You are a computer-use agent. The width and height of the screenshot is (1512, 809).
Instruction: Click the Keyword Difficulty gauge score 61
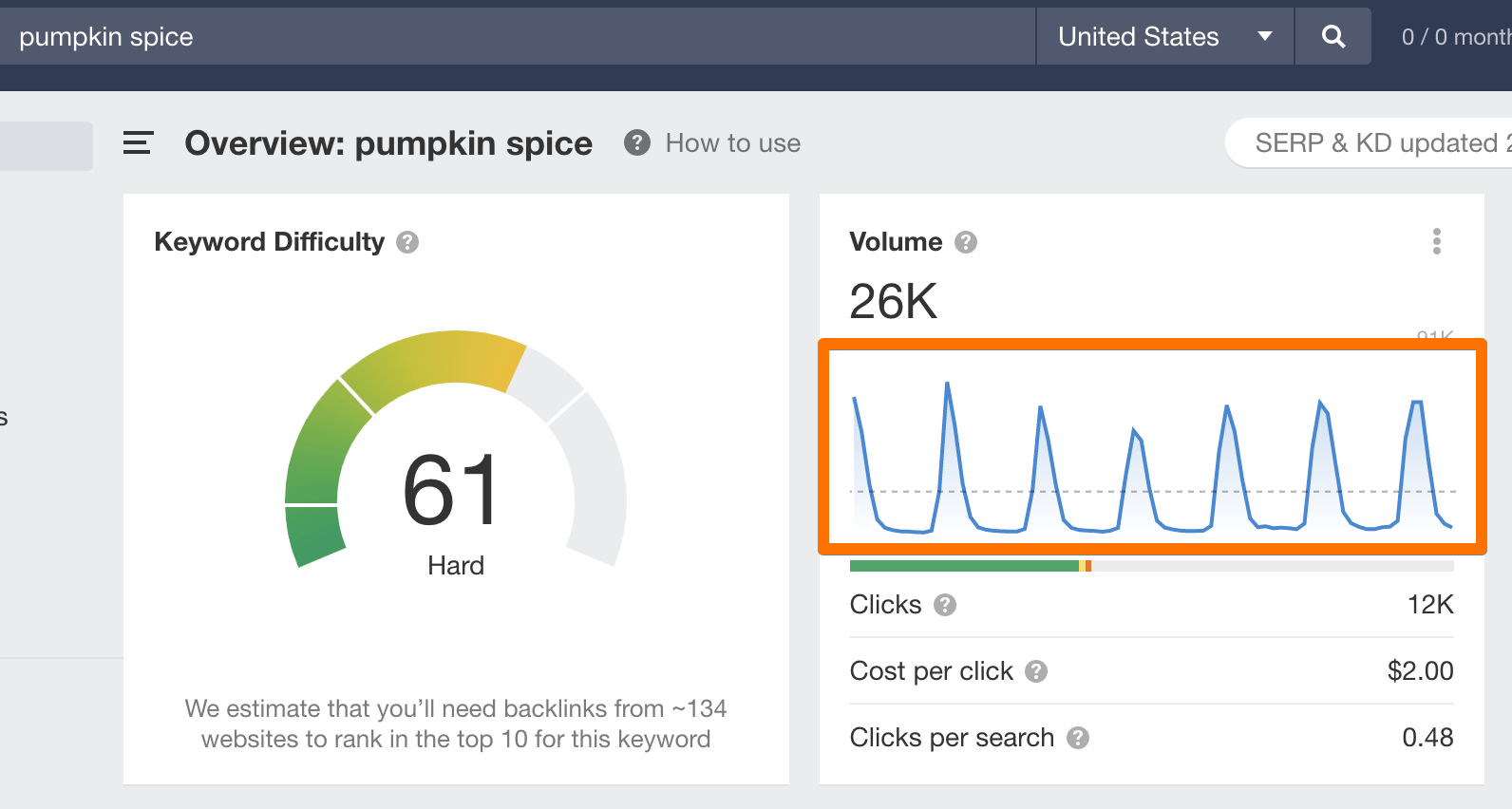point(451,490)
